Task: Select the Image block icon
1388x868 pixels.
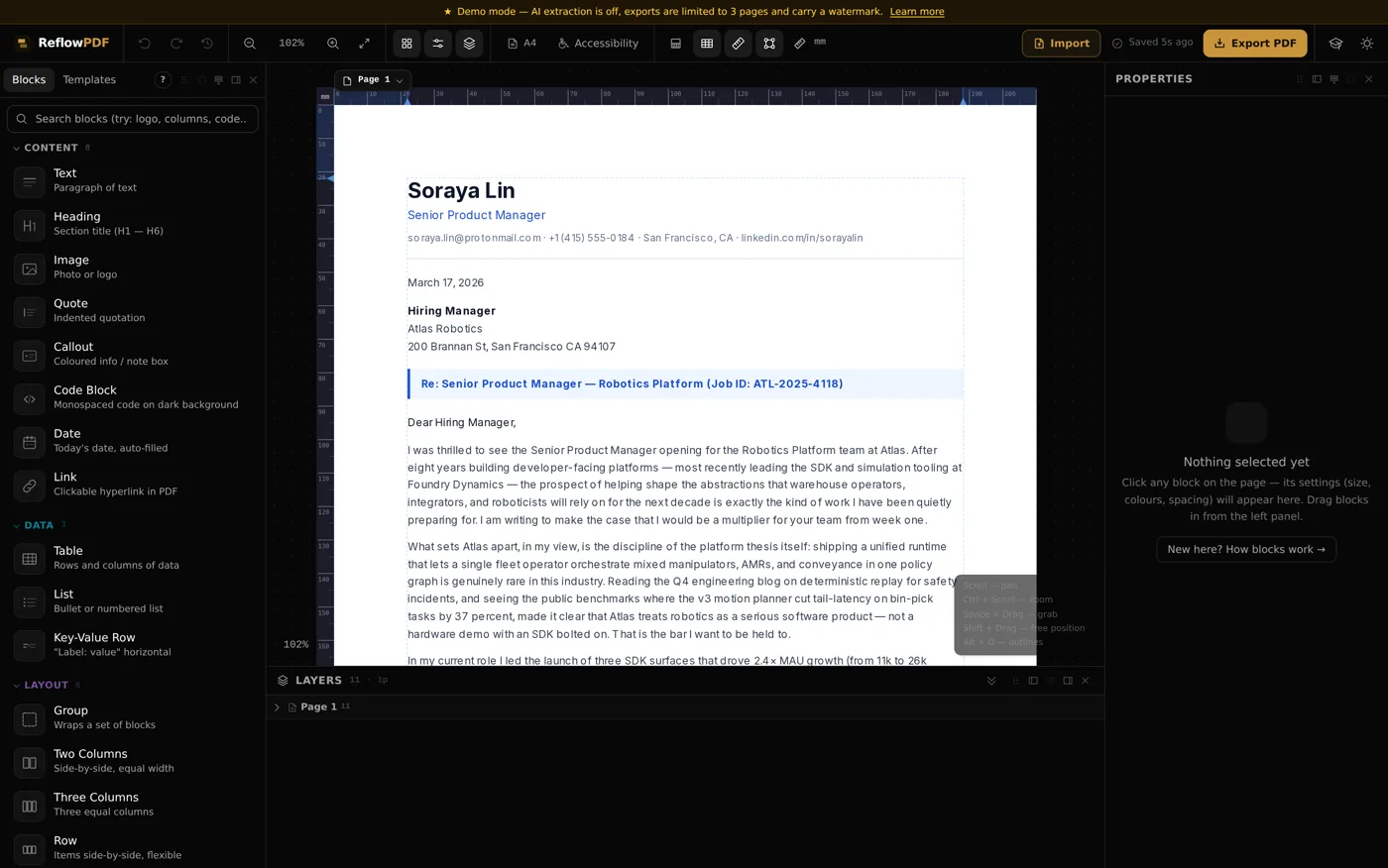Action: coord(30,270)
